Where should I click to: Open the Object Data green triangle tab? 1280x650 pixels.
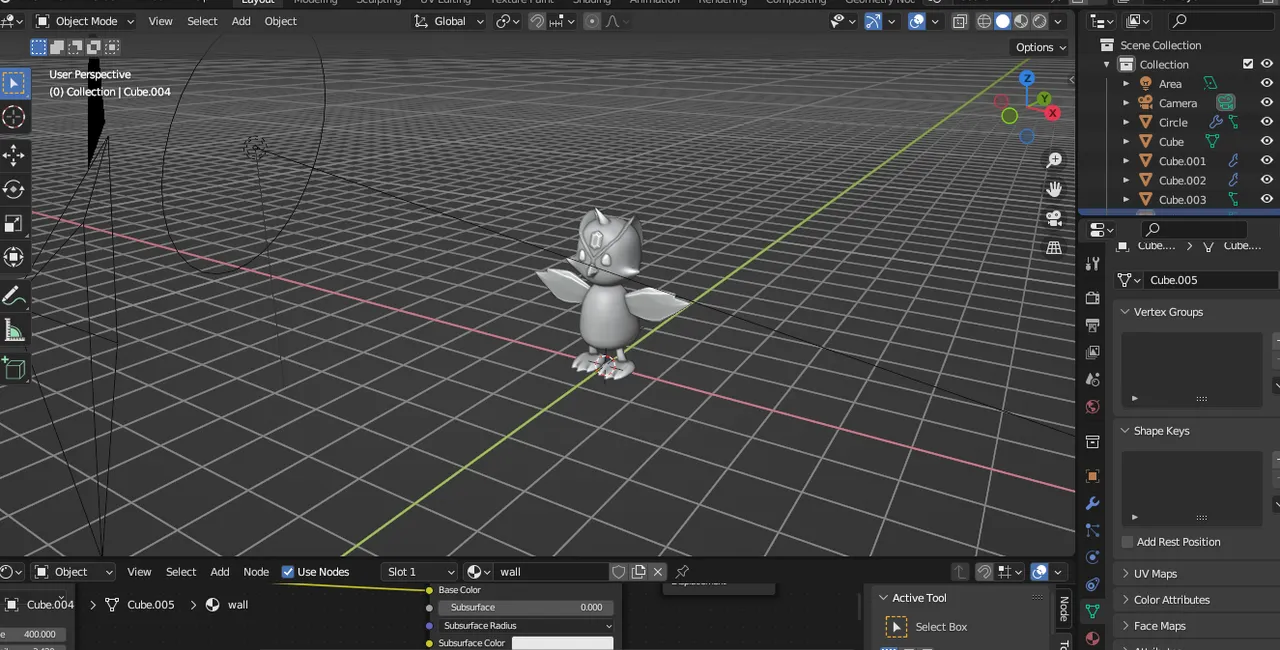point(1092,611)
